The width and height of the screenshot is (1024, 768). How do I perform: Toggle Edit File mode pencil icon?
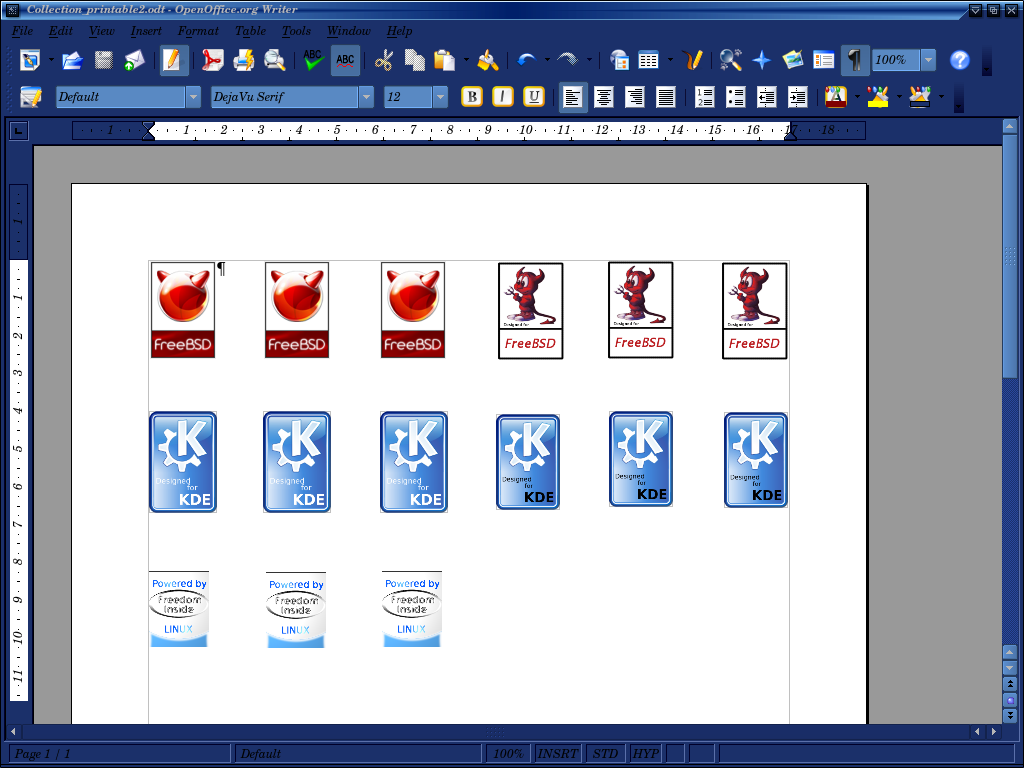tap(174, 60)
